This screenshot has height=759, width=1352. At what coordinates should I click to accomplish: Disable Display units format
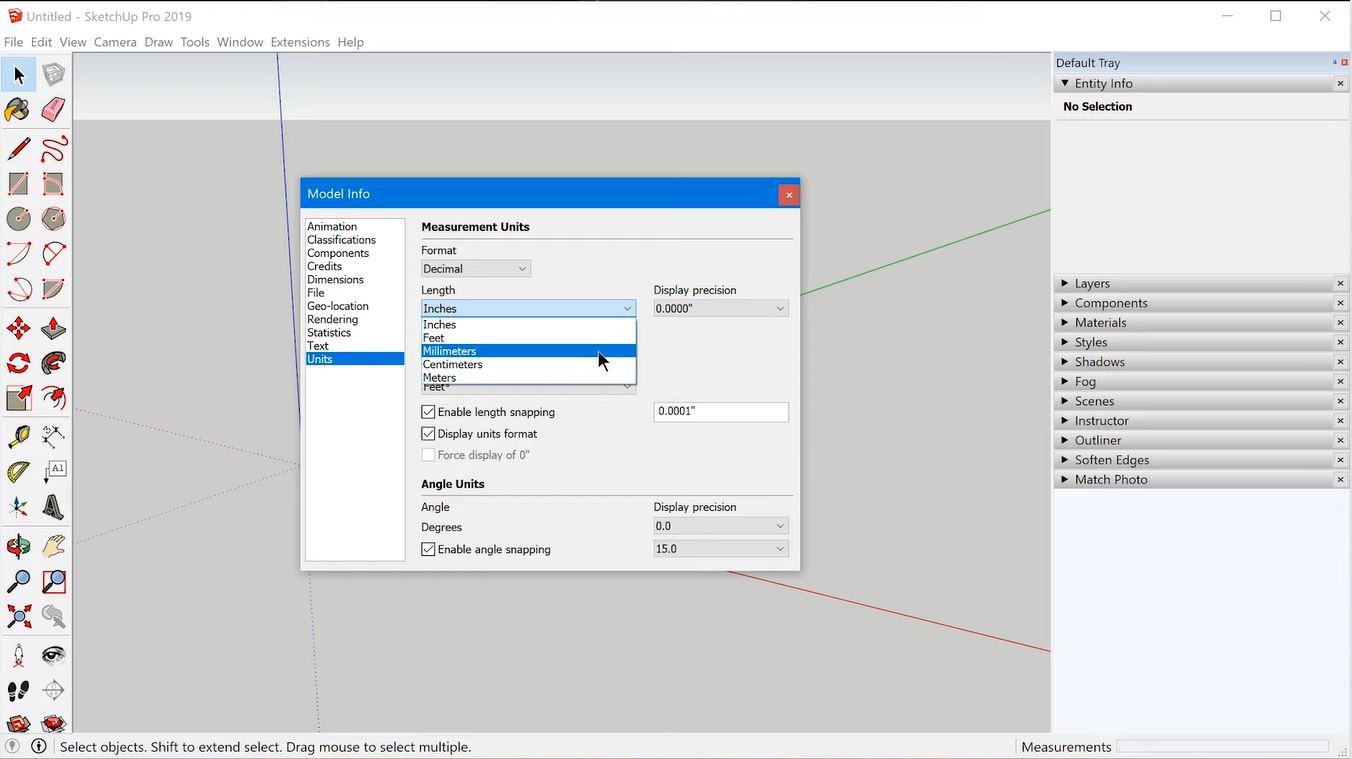[x=428, y=433]
